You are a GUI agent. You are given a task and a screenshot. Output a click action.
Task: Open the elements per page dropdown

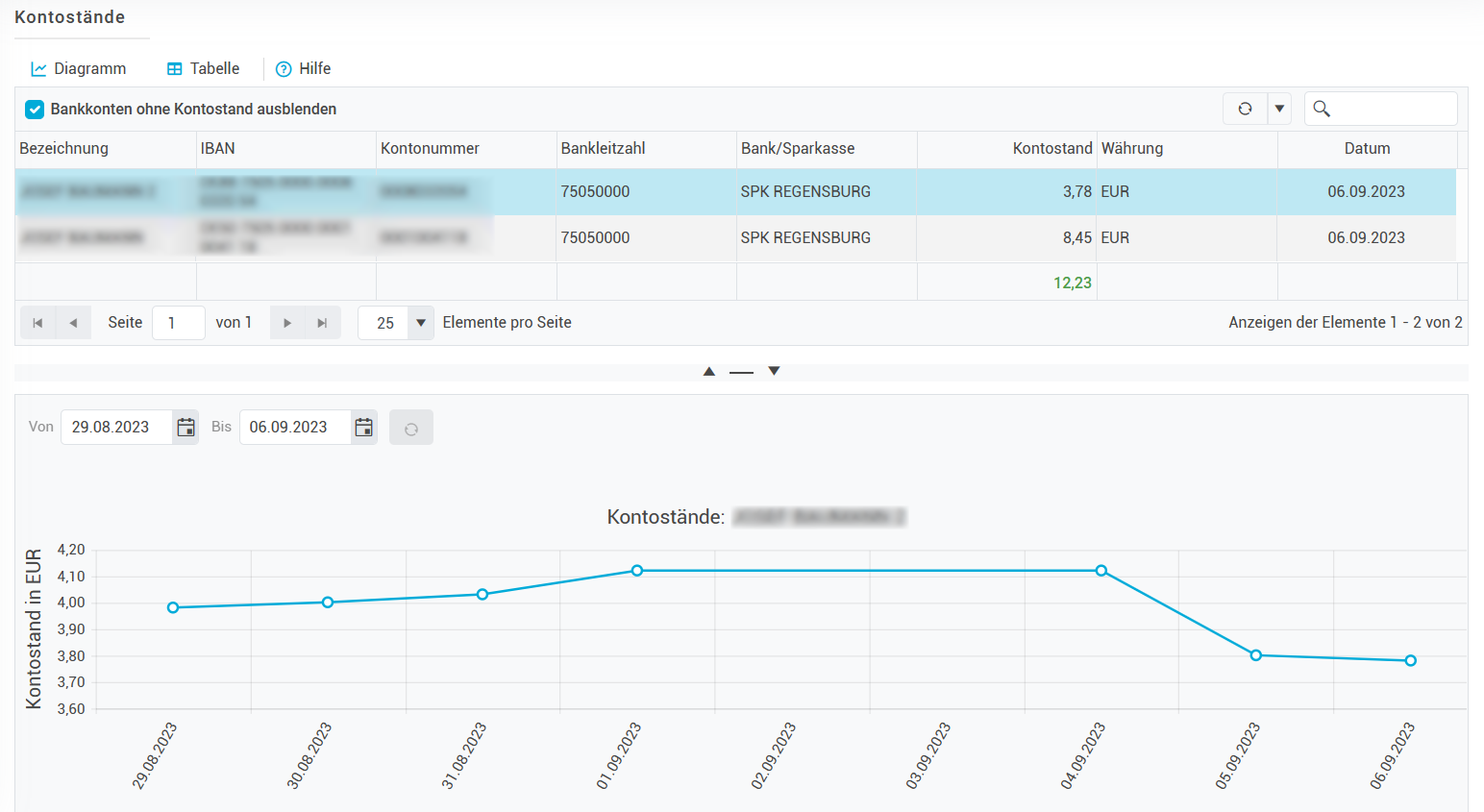(420, 323)
